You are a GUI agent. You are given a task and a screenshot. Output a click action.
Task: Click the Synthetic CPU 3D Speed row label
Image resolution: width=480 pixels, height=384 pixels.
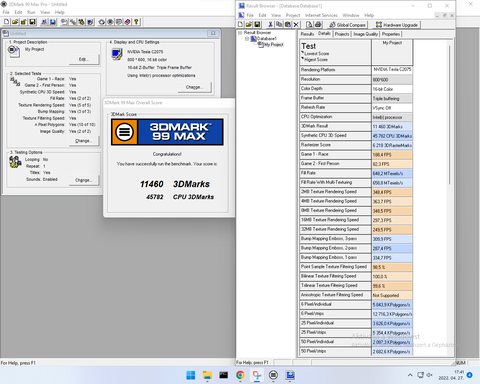tap(335, 136)
